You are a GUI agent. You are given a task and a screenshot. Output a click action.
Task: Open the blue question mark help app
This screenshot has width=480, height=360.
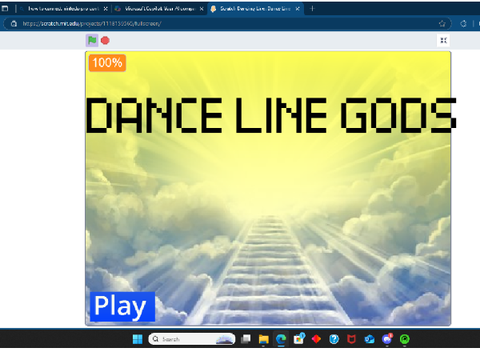point(334,339)
